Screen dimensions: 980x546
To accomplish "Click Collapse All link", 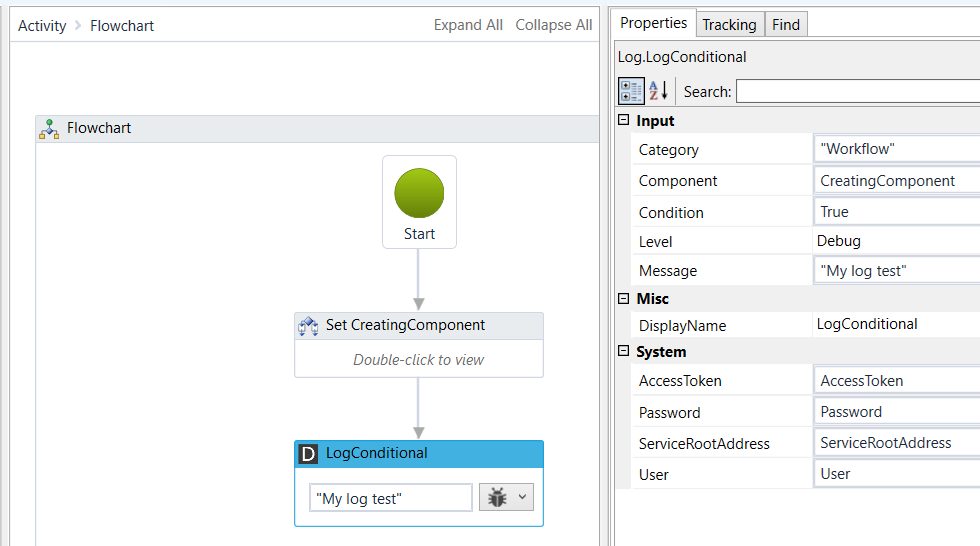I will (x=553, y=25).
